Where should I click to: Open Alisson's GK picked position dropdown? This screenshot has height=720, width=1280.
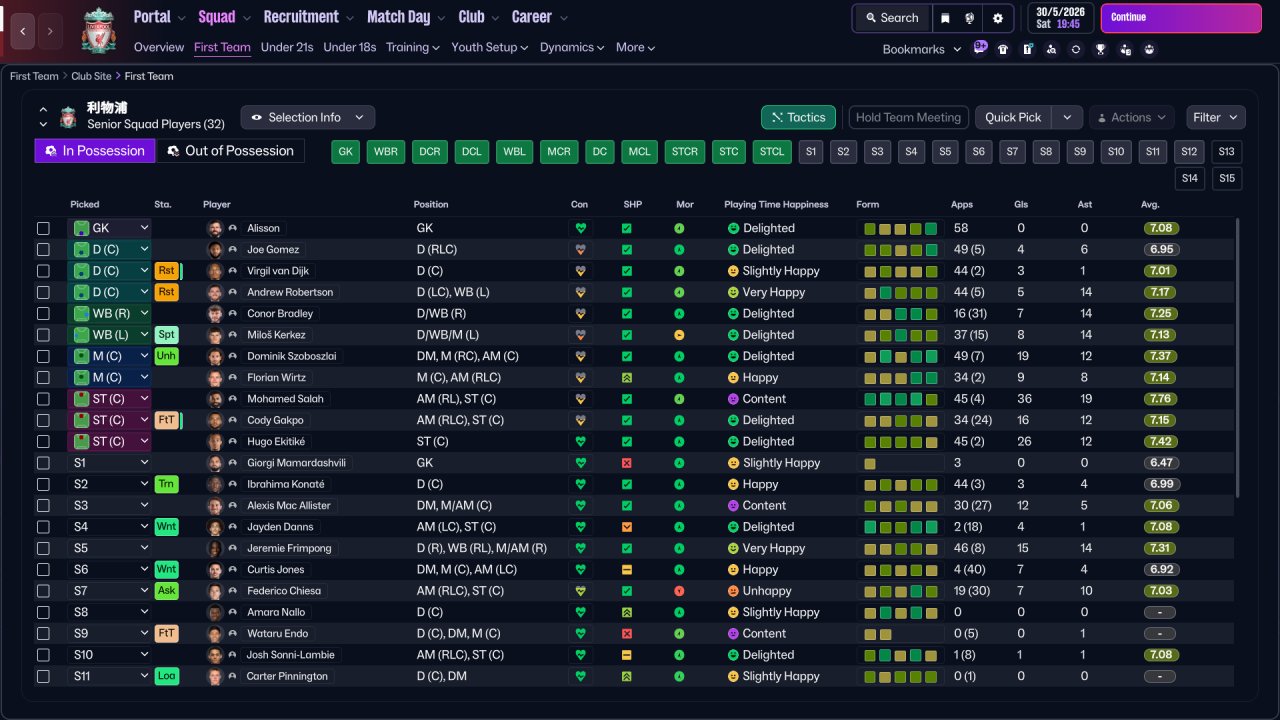coord(109,228)
